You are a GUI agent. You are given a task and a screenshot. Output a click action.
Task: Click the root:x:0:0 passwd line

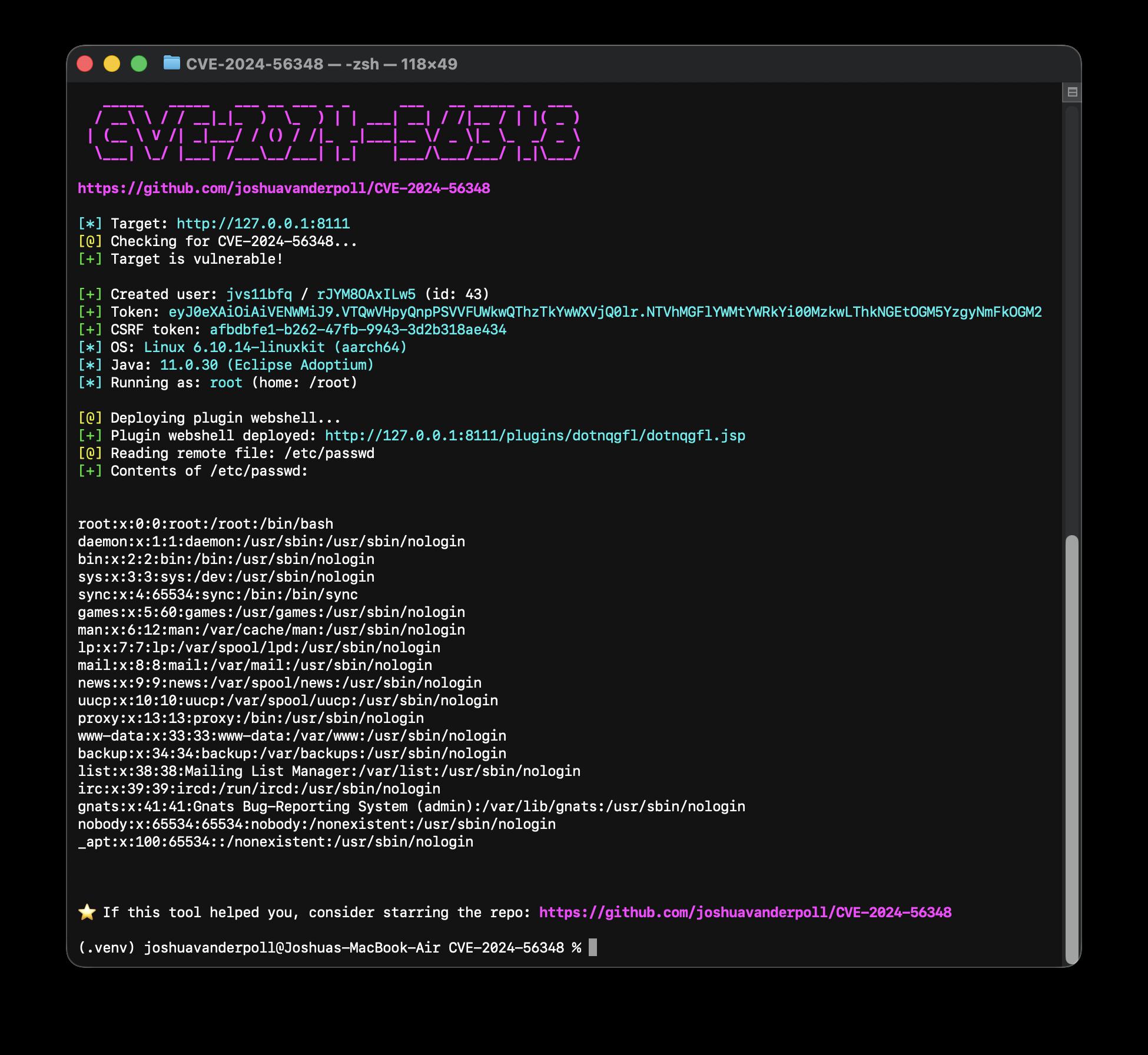click(205, 524)
